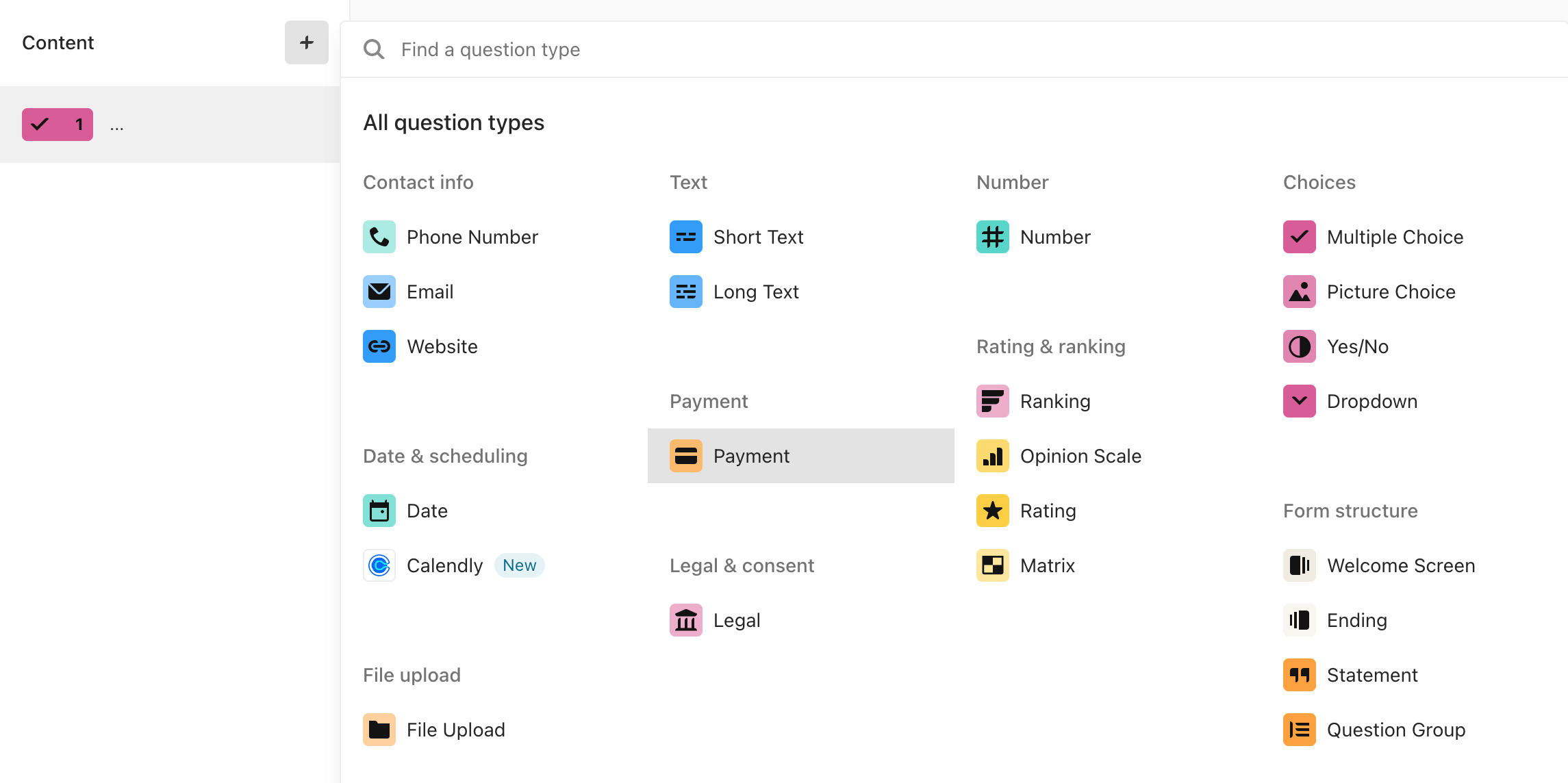Insert a Legal consent question
1568x783 pixels.
(x=801, y=620)
